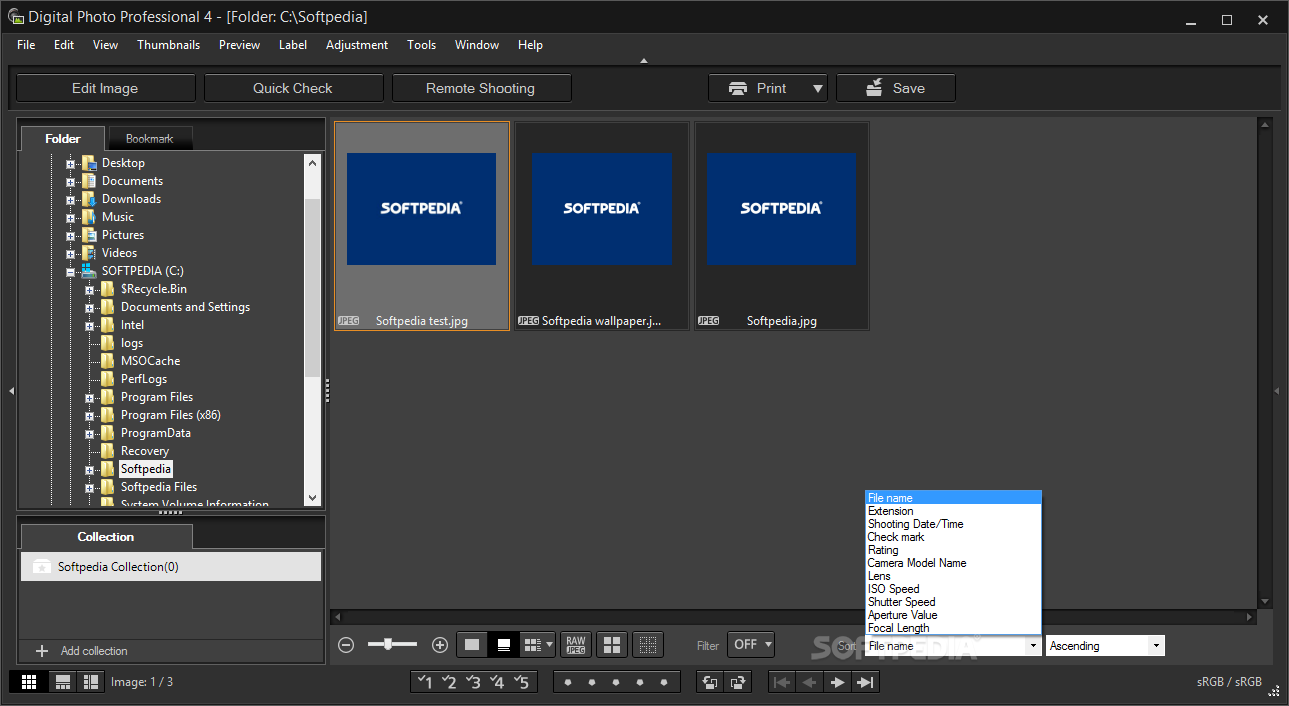Click the Save button
This screenshot has width=1289, height=706.
click(x=896, y=88)
